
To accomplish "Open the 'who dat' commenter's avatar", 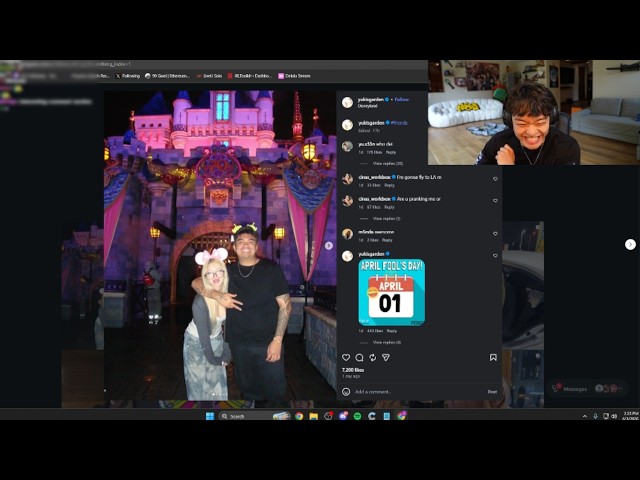I will [347, 146].
